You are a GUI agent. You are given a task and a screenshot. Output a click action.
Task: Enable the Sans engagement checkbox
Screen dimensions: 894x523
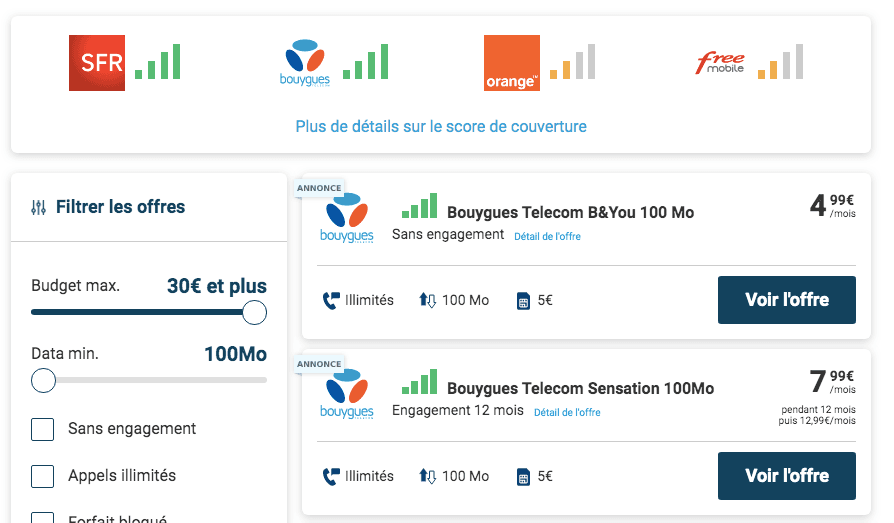point(43,429)
